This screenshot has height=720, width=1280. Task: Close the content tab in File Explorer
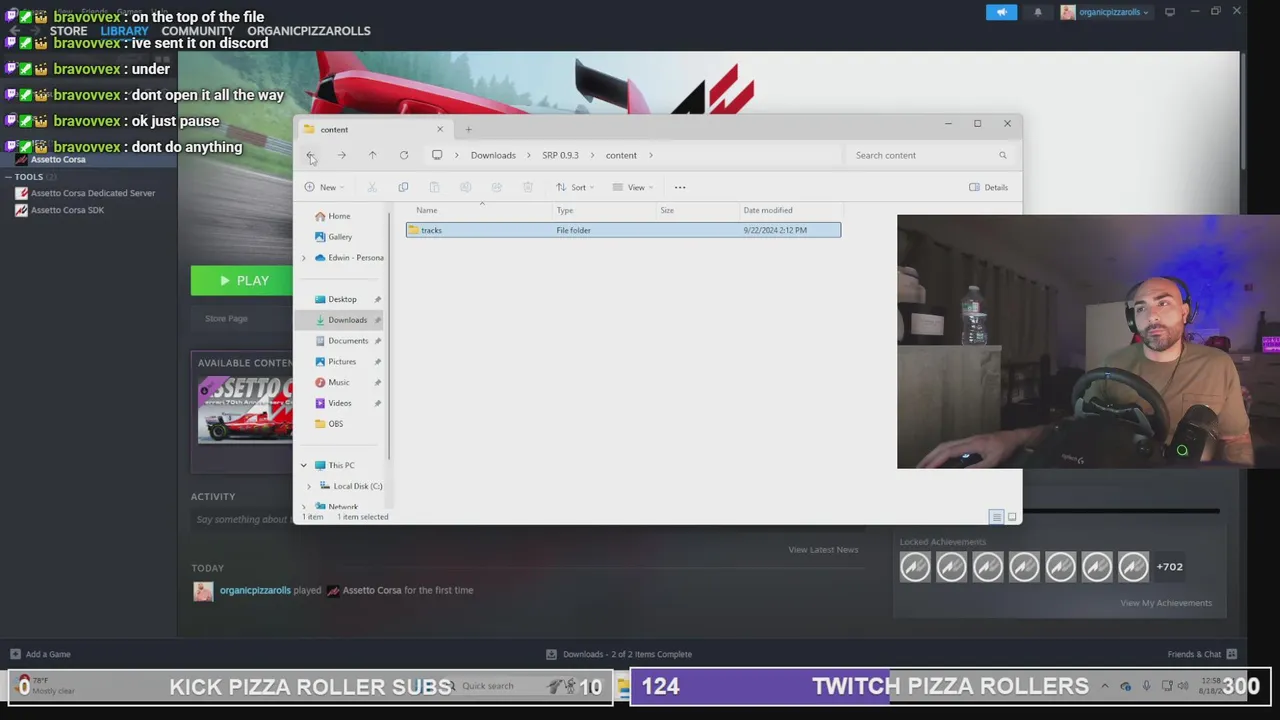pyautogui.click(x=439, y=129)
